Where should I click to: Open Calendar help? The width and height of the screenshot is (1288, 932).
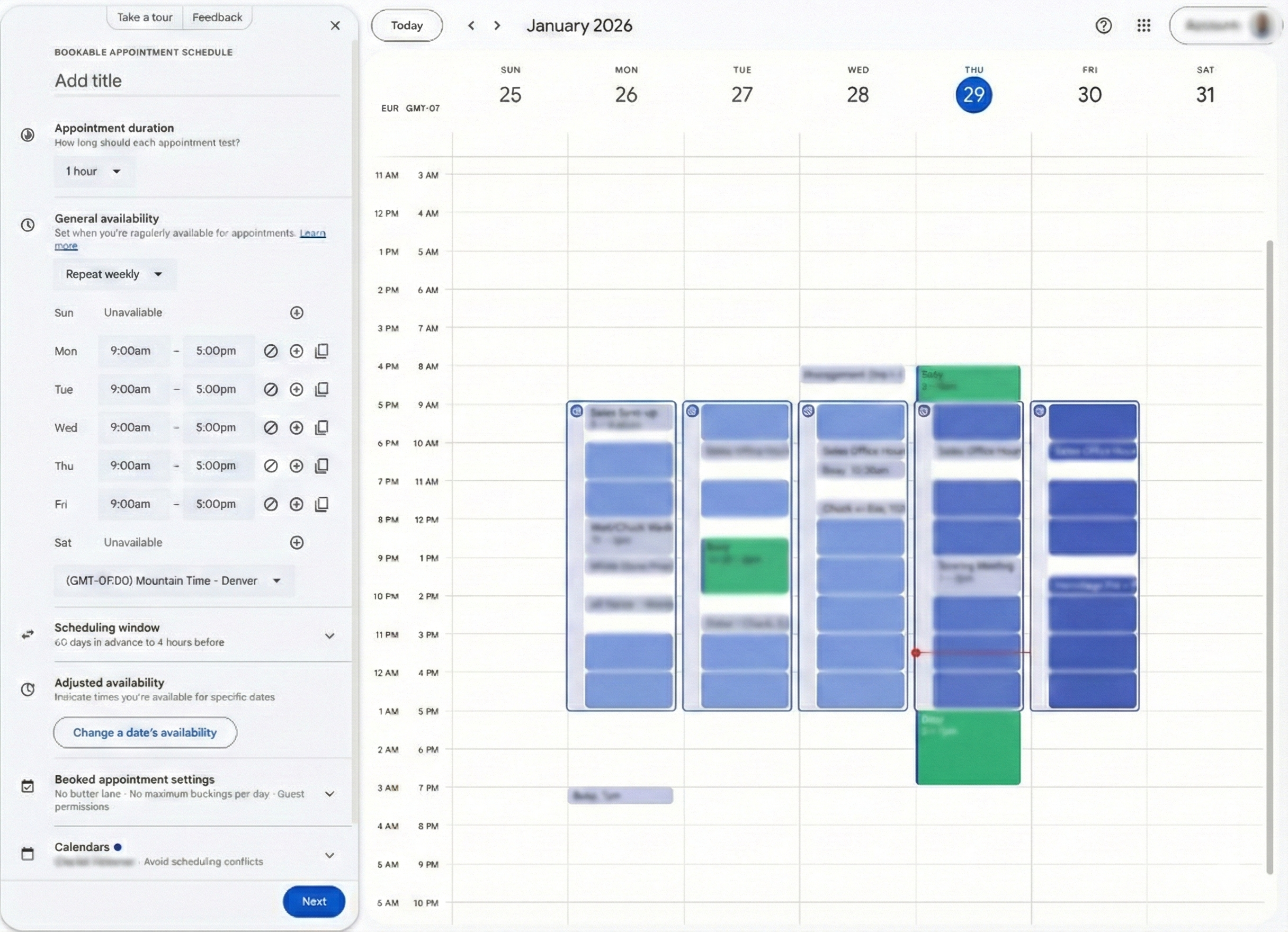[1103, 25]
